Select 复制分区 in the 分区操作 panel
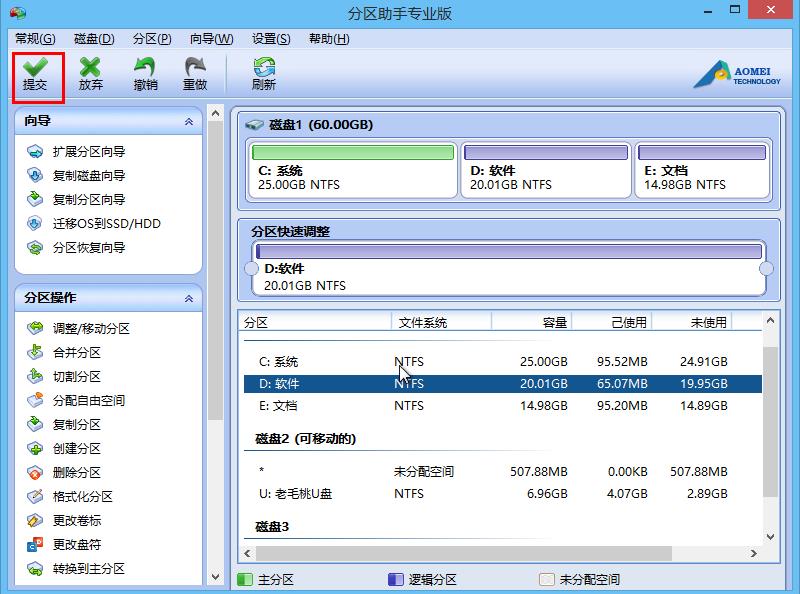This screenshot has height=594, width=800. pyautogui.click(x=77, y=424)
